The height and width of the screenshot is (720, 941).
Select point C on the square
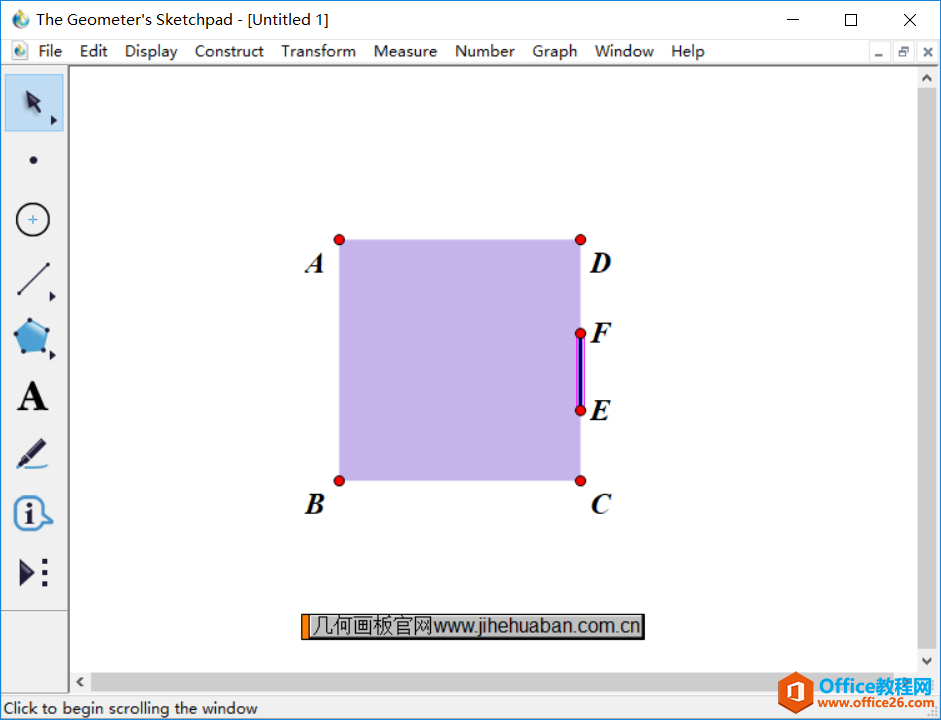pos(580,481)
